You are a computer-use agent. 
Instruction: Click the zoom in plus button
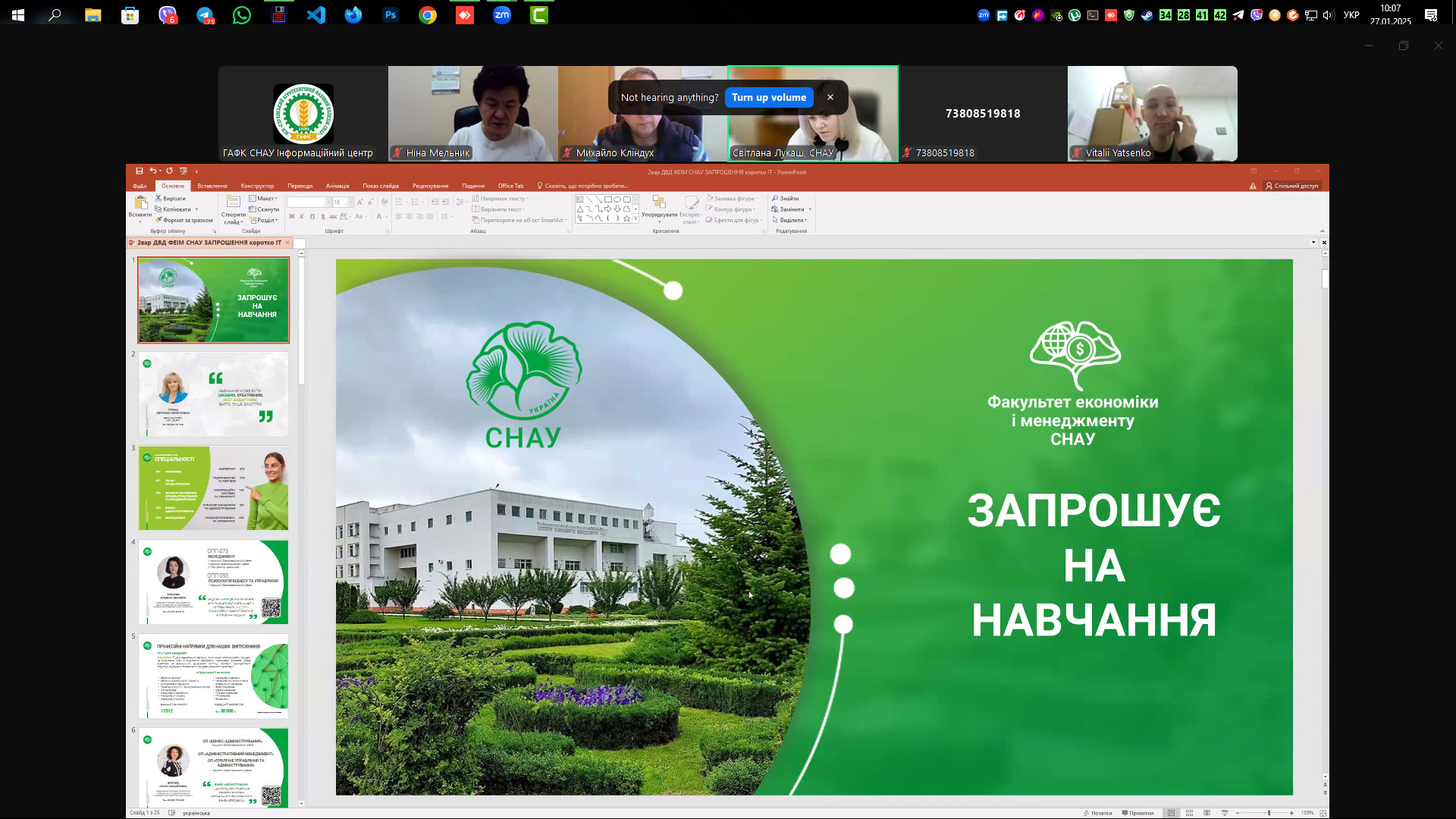coord(1291,813)
